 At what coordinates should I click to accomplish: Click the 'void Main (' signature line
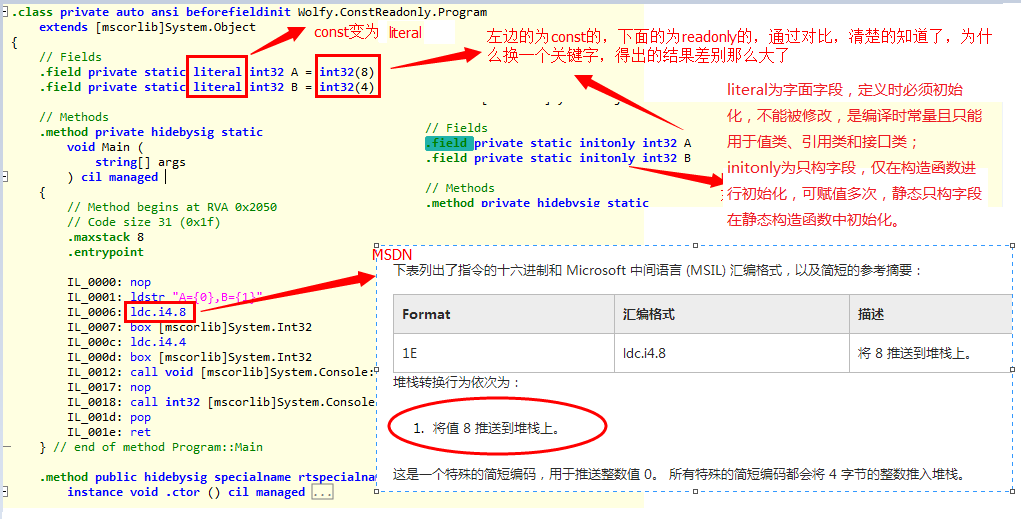tap(105, 147)
